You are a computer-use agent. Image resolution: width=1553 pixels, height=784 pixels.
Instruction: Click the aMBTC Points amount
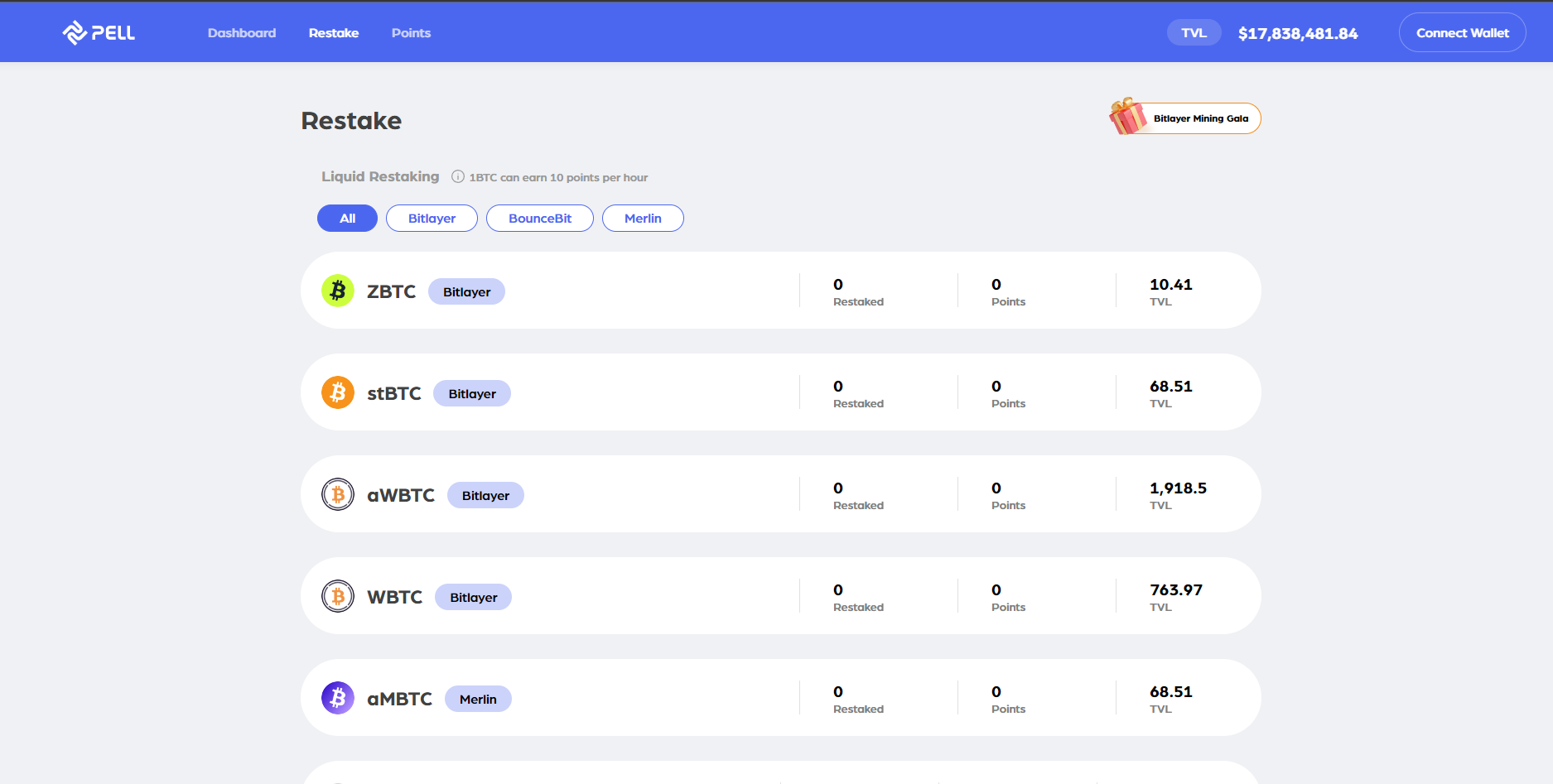pos(996,692)
